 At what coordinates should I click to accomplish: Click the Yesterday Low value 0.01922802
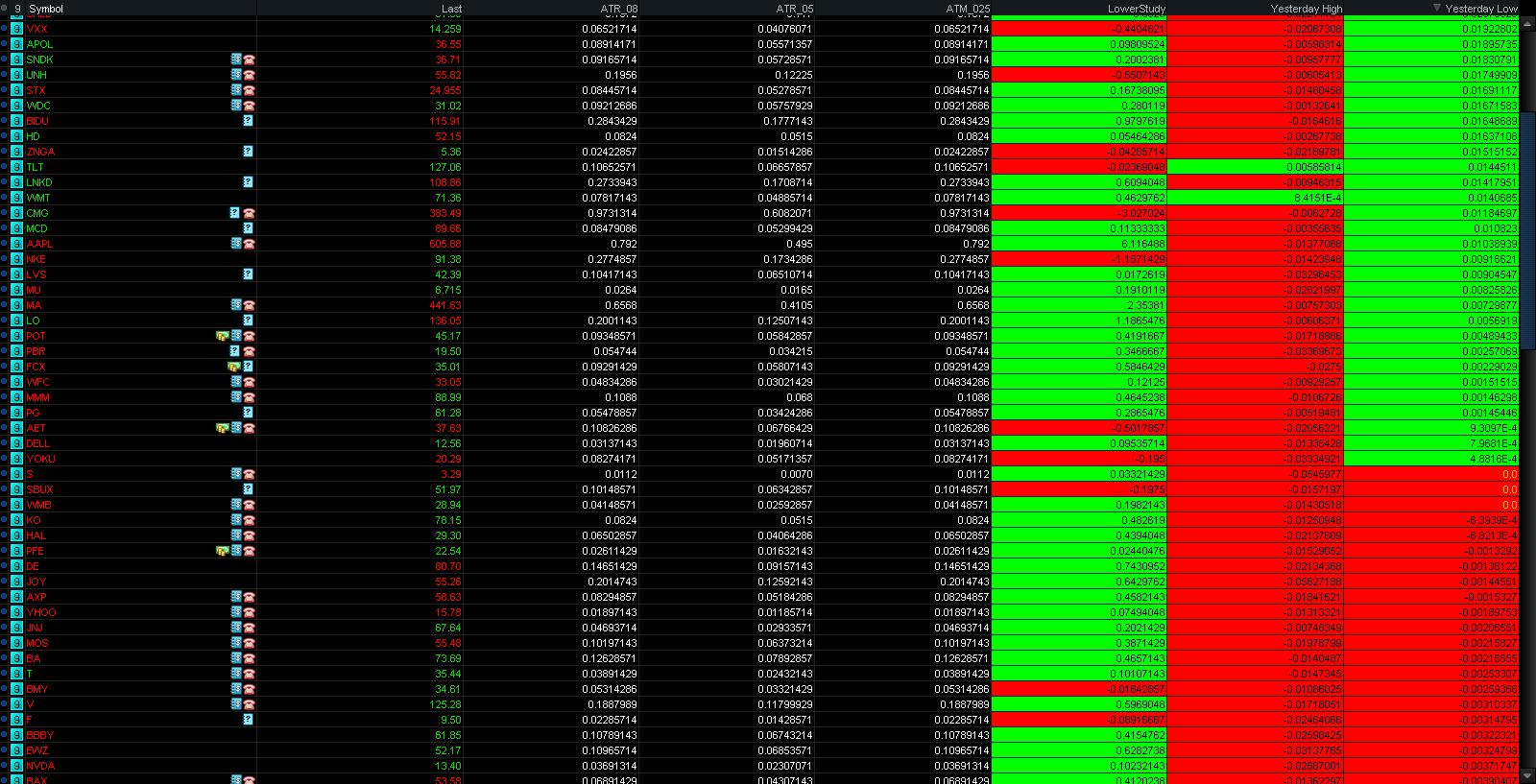pyautogui.click(x=1490, y=29)
